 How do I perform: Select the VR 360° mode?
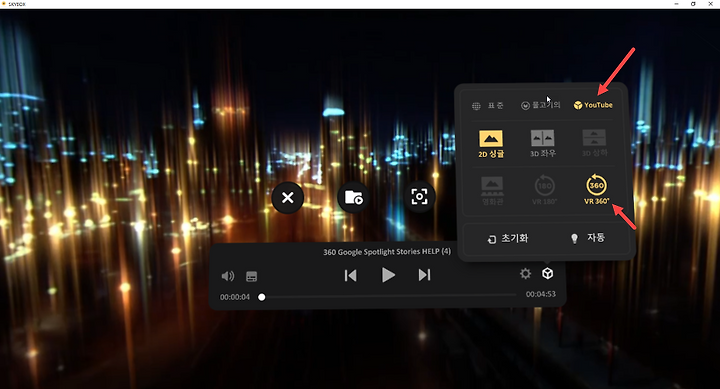coord(596,189)
